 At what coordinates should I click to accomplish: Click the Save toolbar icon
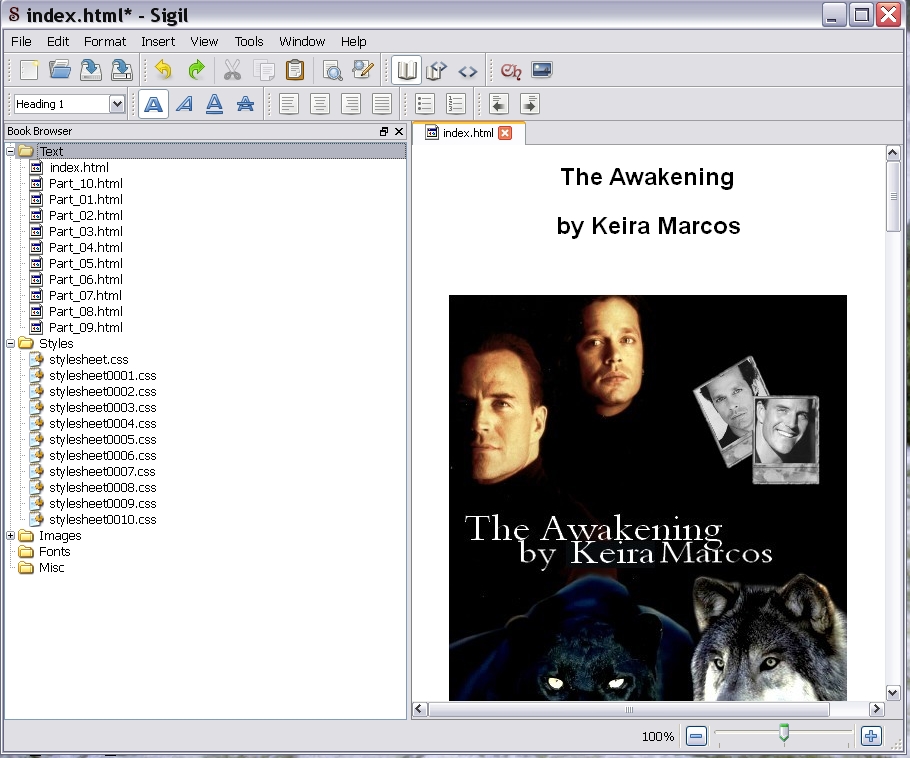tap(91, 70)
